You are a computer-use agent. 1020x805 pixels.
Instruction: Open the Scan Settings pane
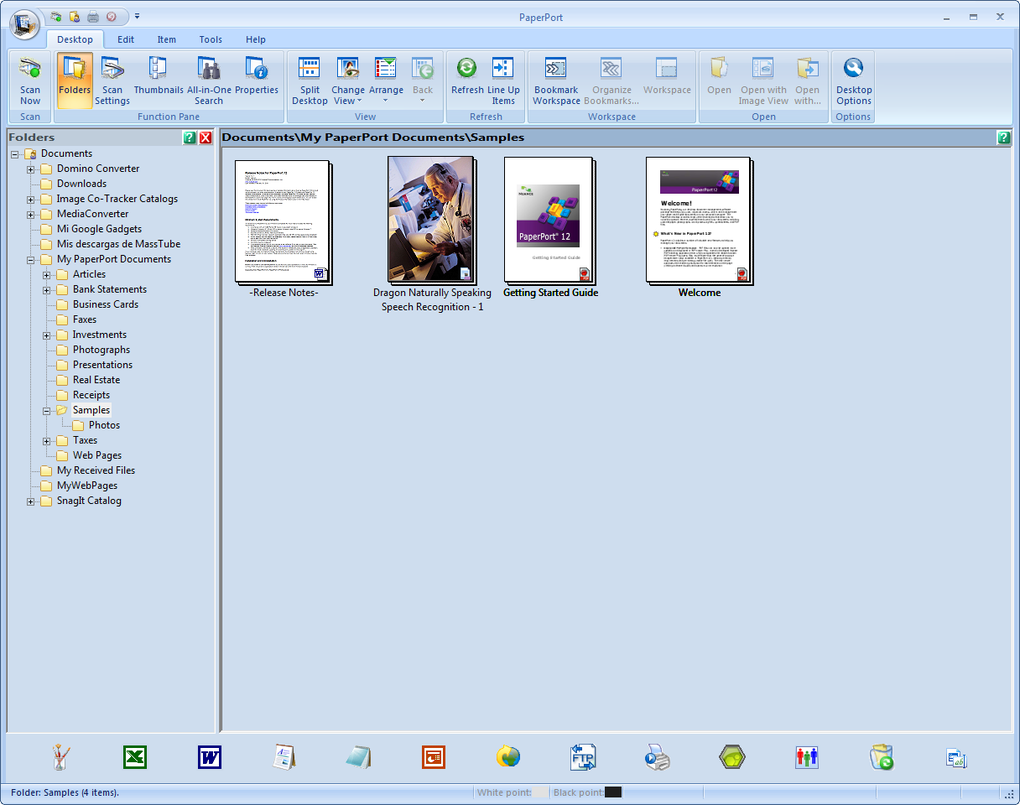112,81
